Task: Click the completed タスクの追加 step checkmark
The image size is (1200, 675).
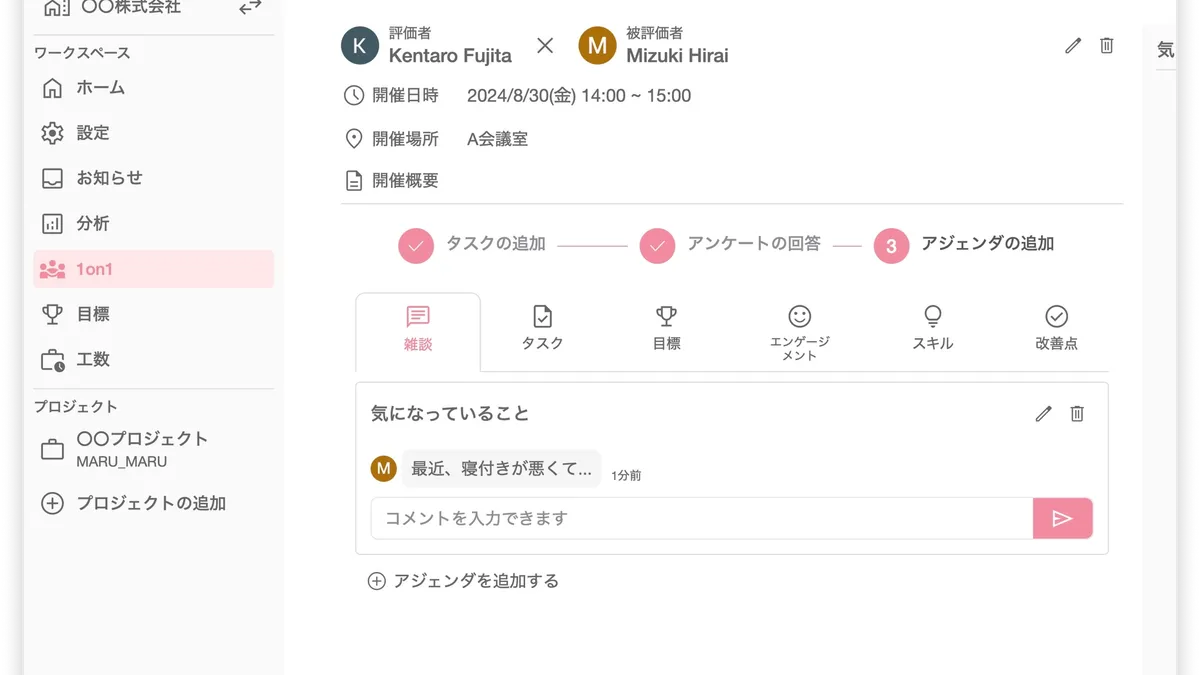Action: 415,245
